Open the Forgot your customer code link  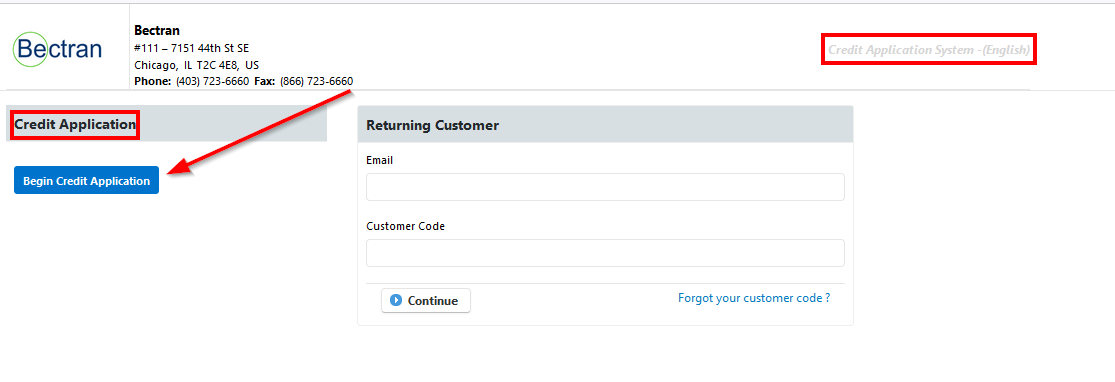(754, 298)
